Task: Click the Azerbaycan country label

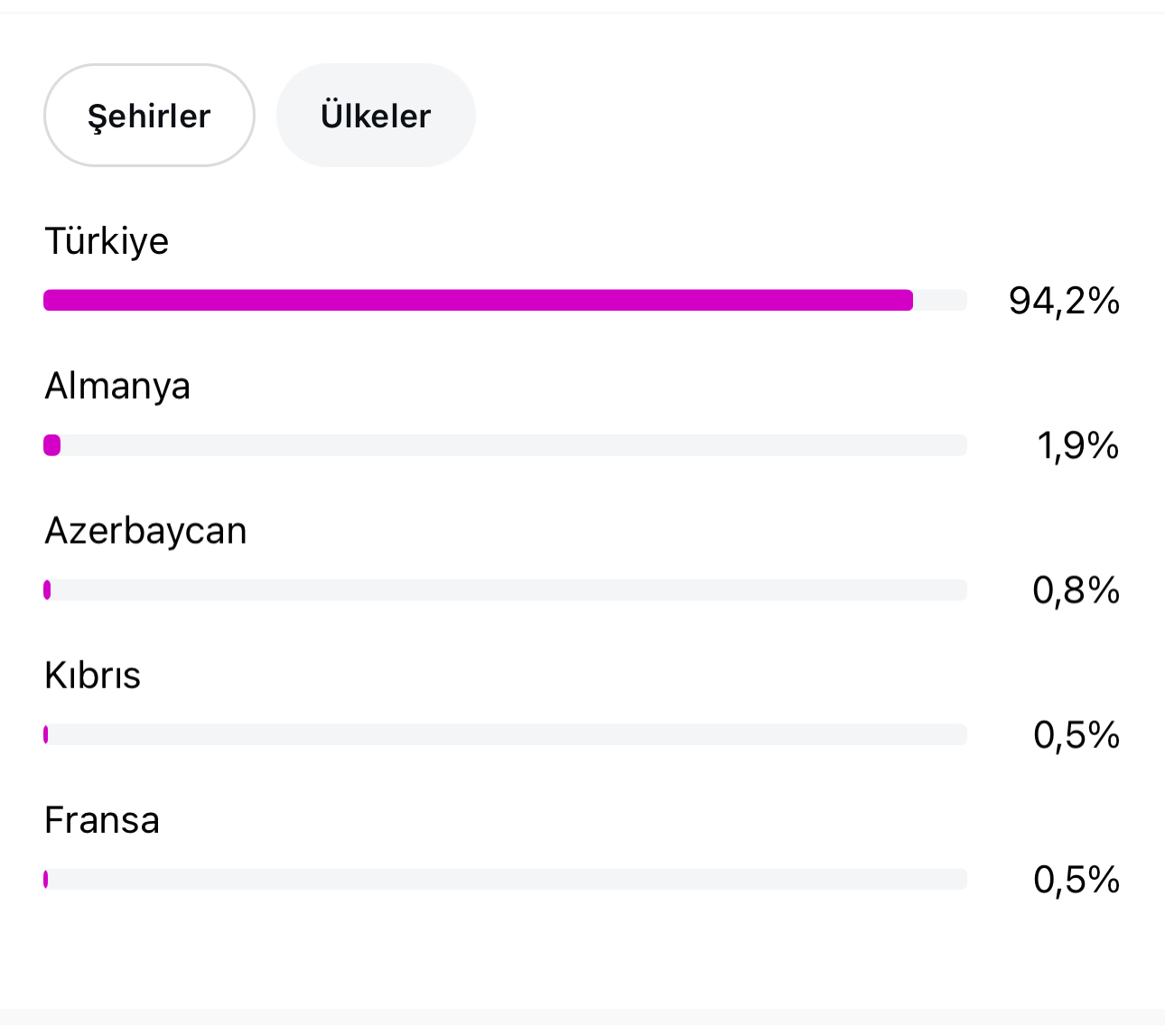Action: click(x=145, y=531)
